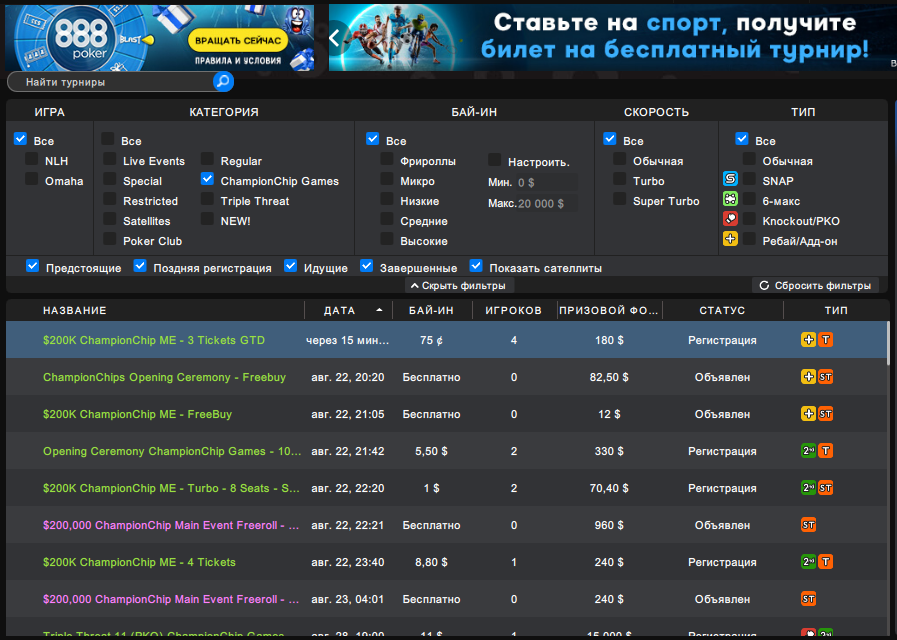
Task: Click the ST icon in the ME FreeBuy row
Action: 825,414
